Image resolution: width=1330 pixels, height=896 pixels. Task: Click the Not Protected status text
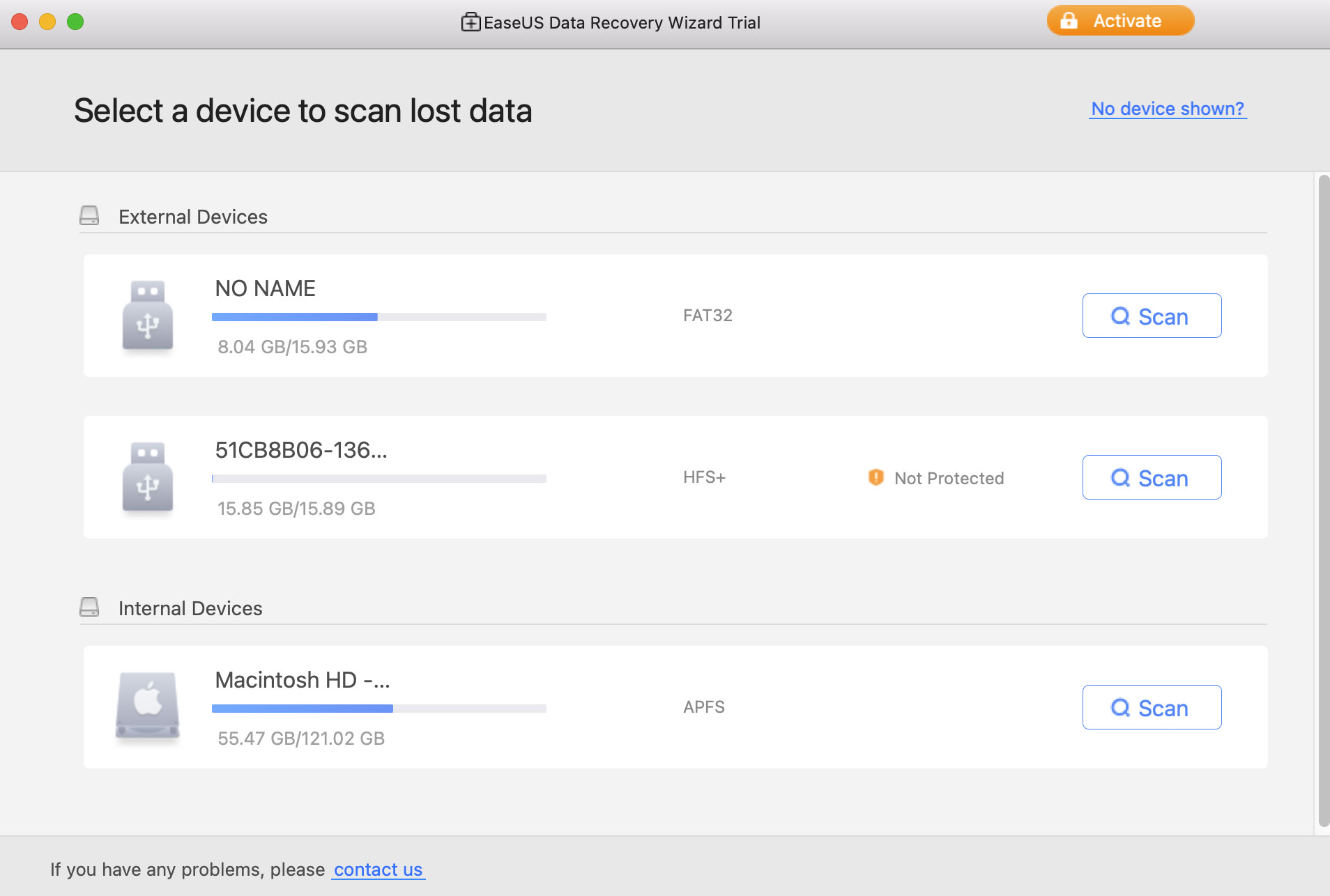coord(949,478)
